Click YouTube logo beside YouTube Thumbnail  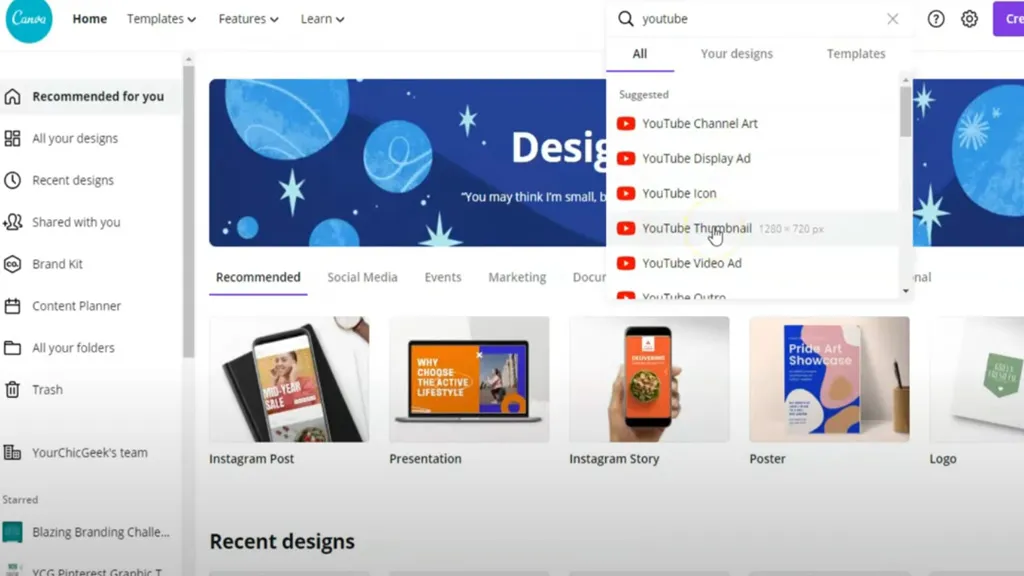pyautogui.click(x=626, y=229)
